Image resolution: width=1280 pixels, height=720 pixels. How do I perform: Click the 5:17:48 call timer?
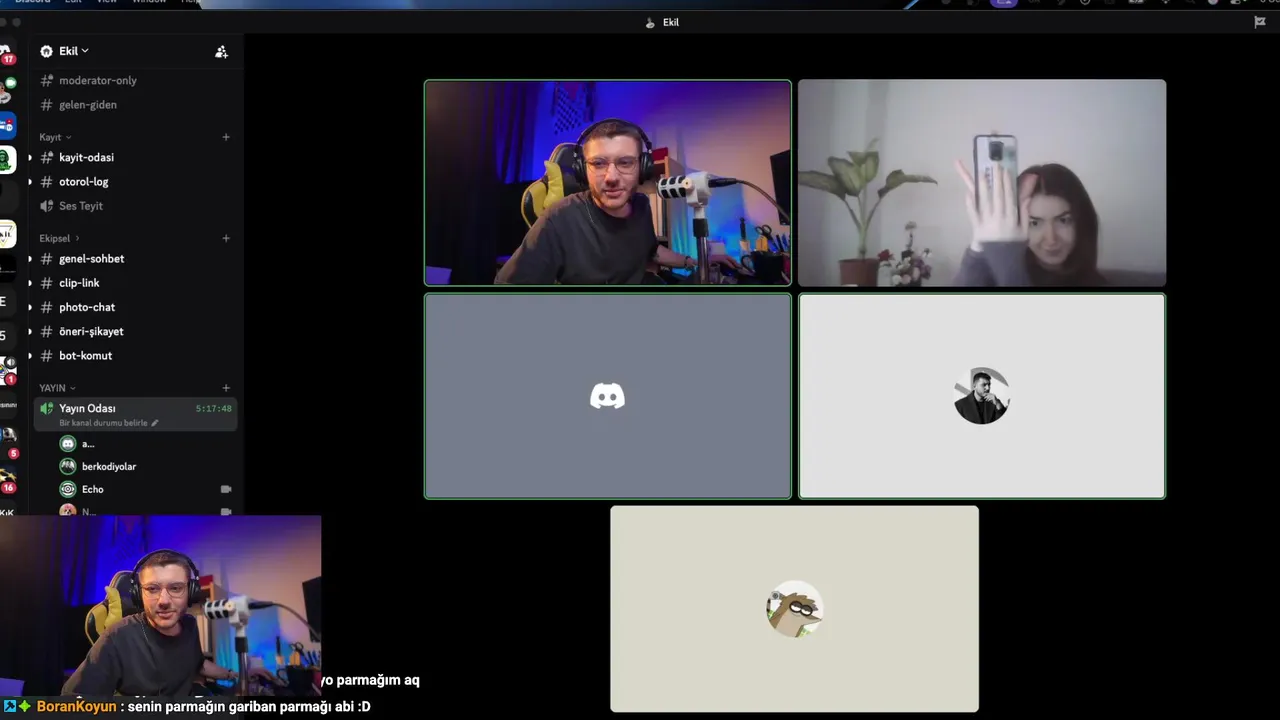[213, 408]
